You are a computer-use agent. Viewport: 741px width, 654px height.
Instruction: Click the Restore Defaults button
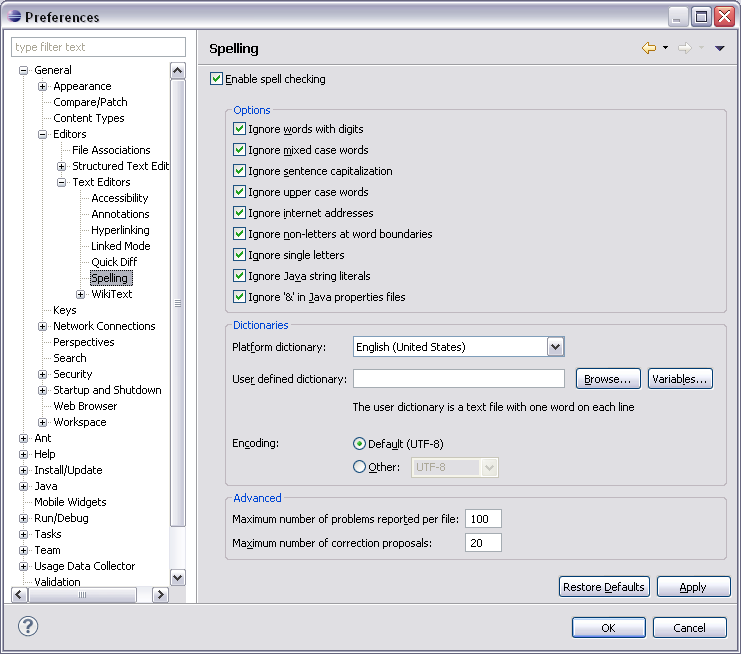tap(604, 587)
